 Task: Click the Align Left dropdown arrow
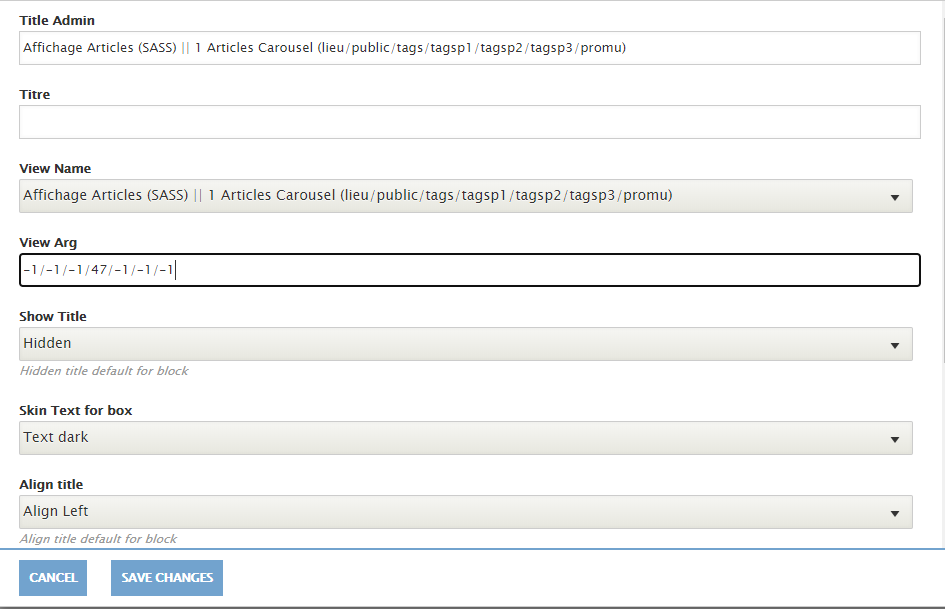895,513
